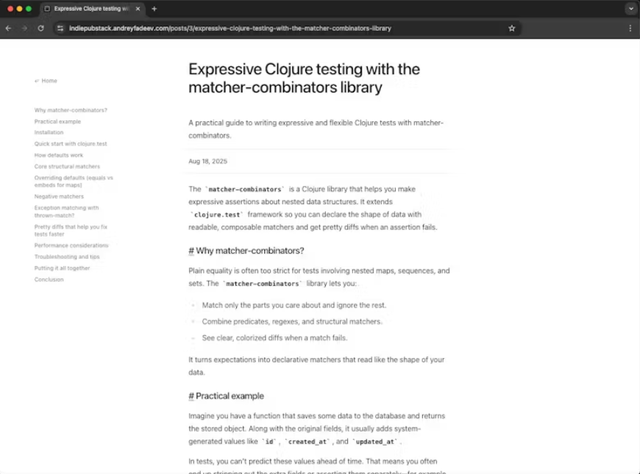Image resolution: width=640 pixels, height=474 pixels.
Task: Reload the page with the refresh icon
Action: point(41,28)
